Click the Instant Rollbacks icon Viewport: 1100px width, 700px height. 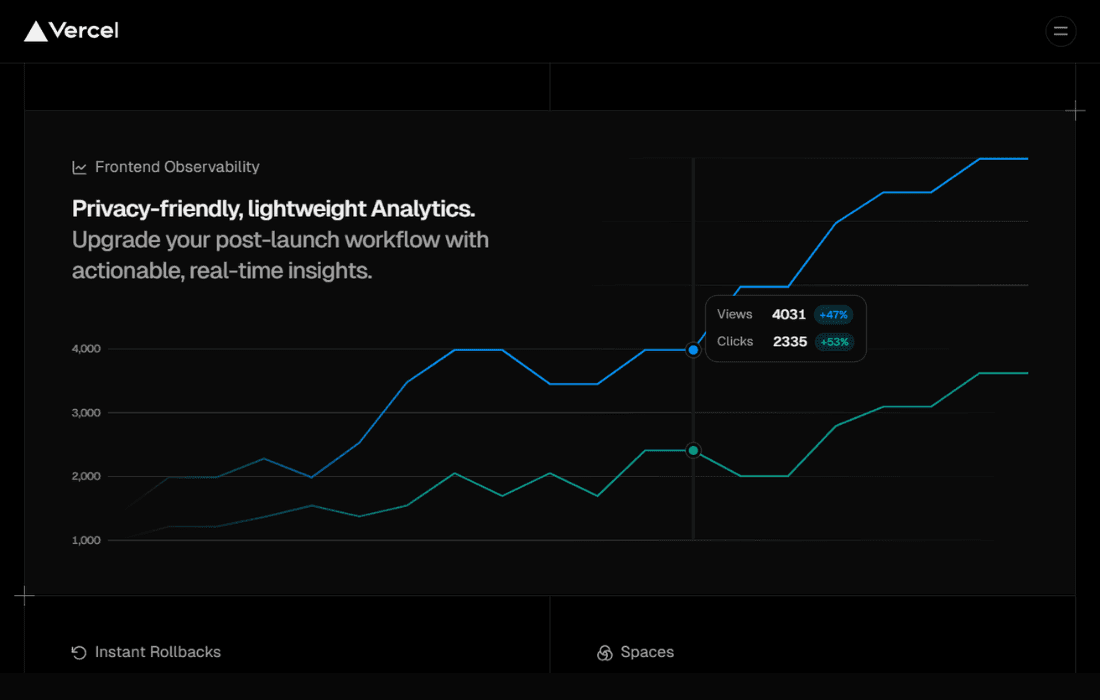tap(79, 652)
